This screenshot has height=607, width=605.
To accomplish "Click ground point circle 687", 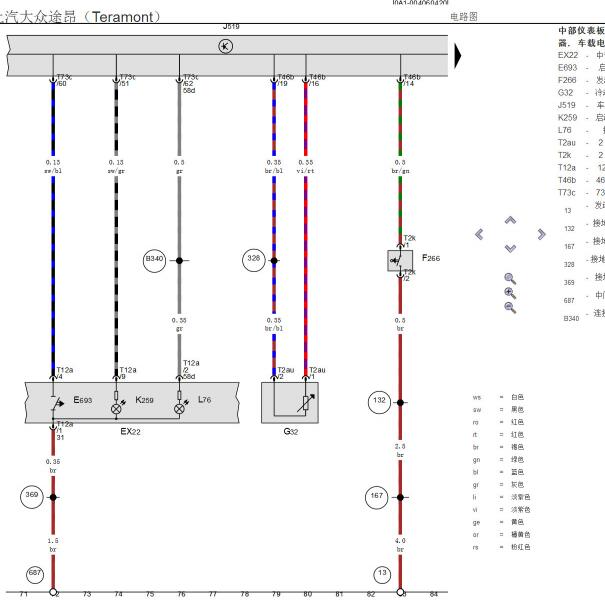I will [x=35, y=574].
